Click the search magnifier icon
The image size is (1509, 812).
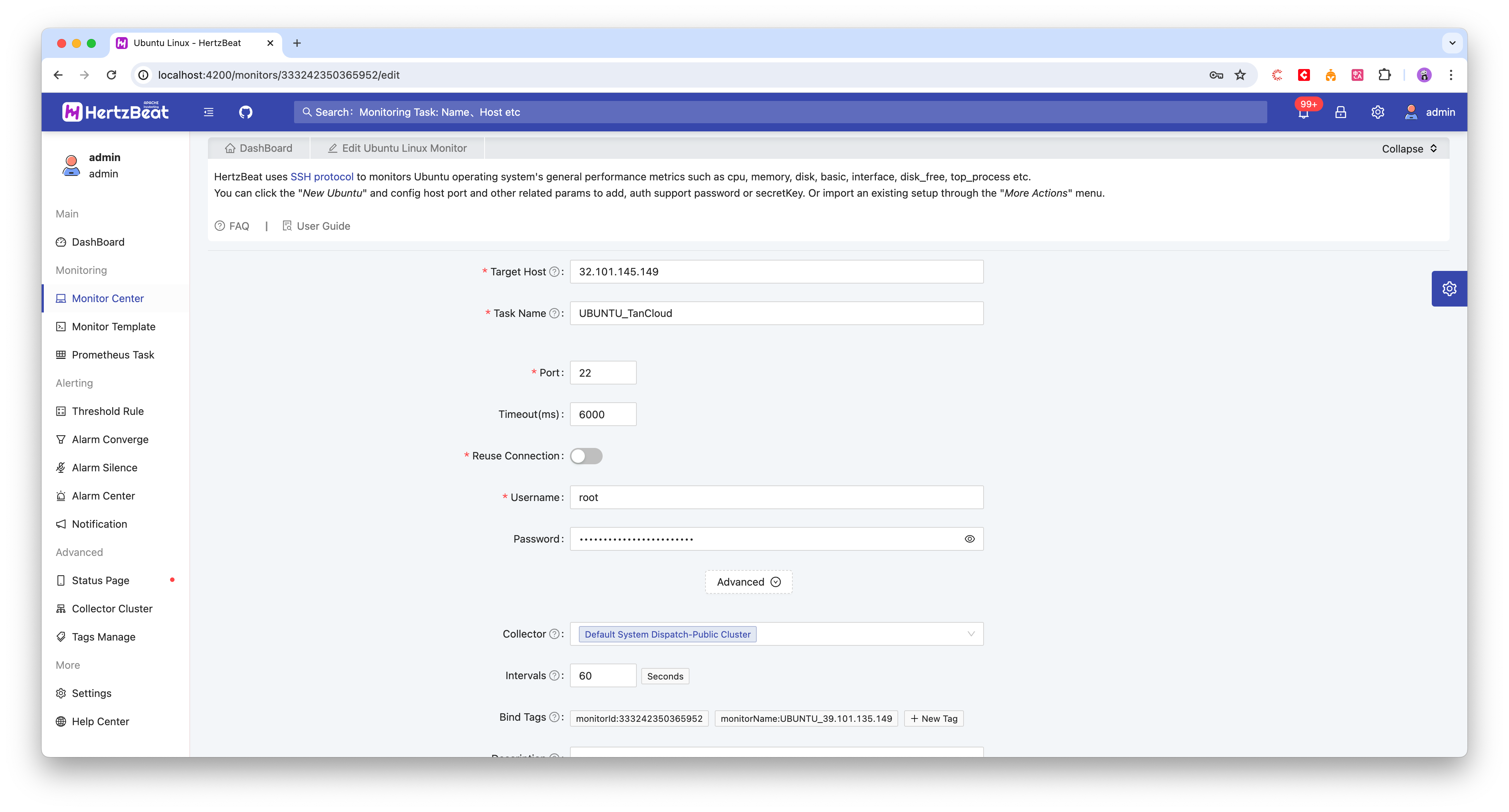pos(306,112)
